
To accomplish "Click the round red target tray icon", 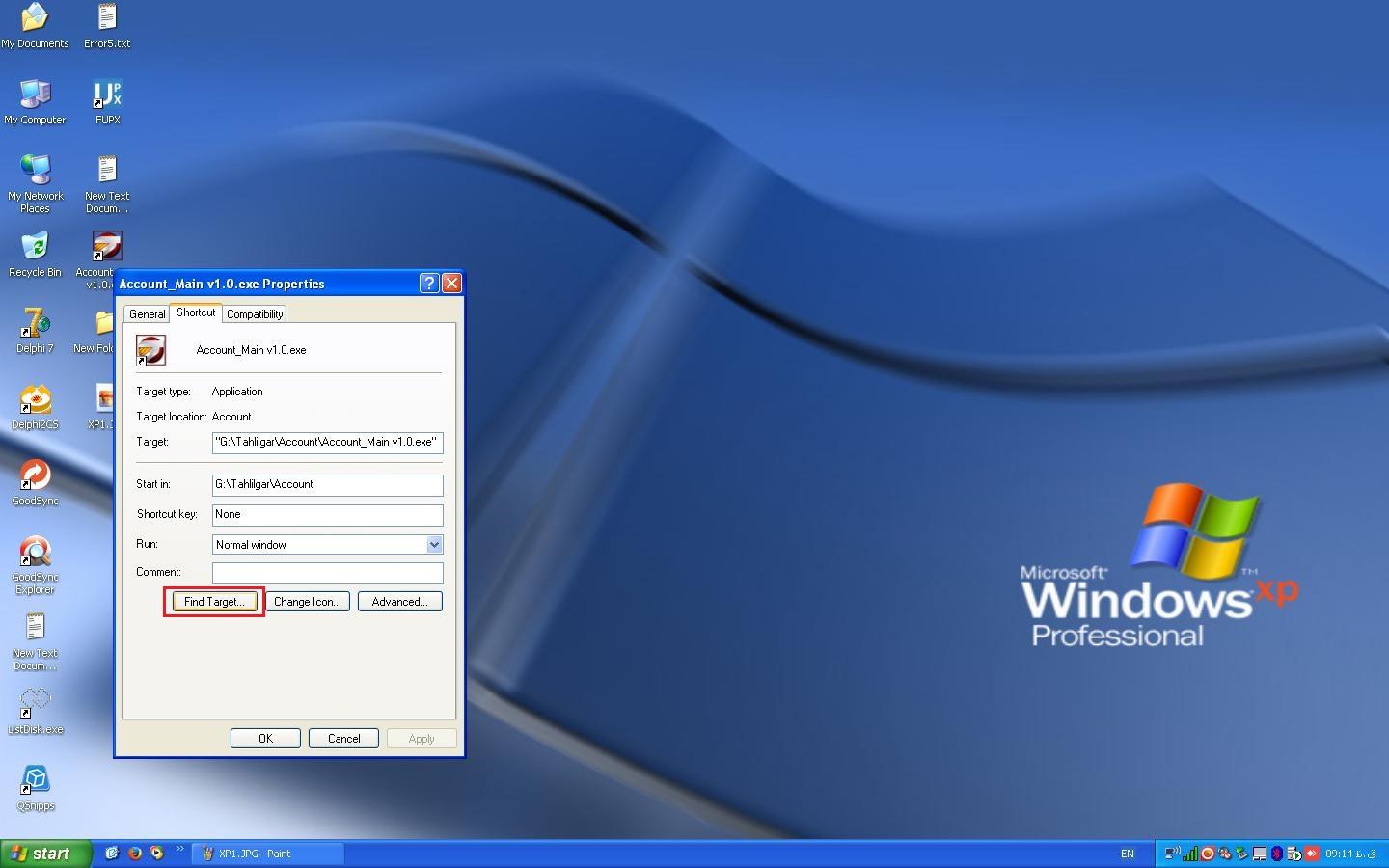I will (1208, 854).
